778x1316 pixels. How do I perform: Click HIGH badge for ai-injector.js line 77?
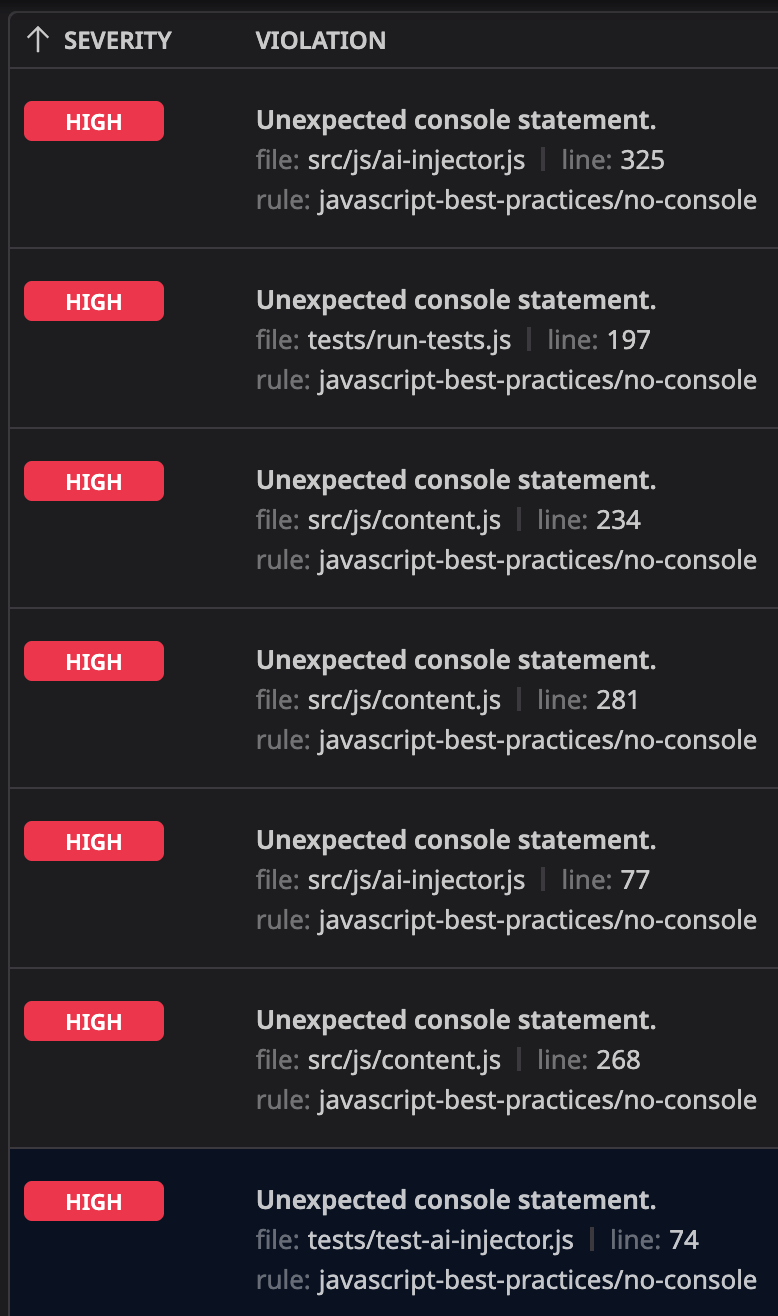(94, 841)
